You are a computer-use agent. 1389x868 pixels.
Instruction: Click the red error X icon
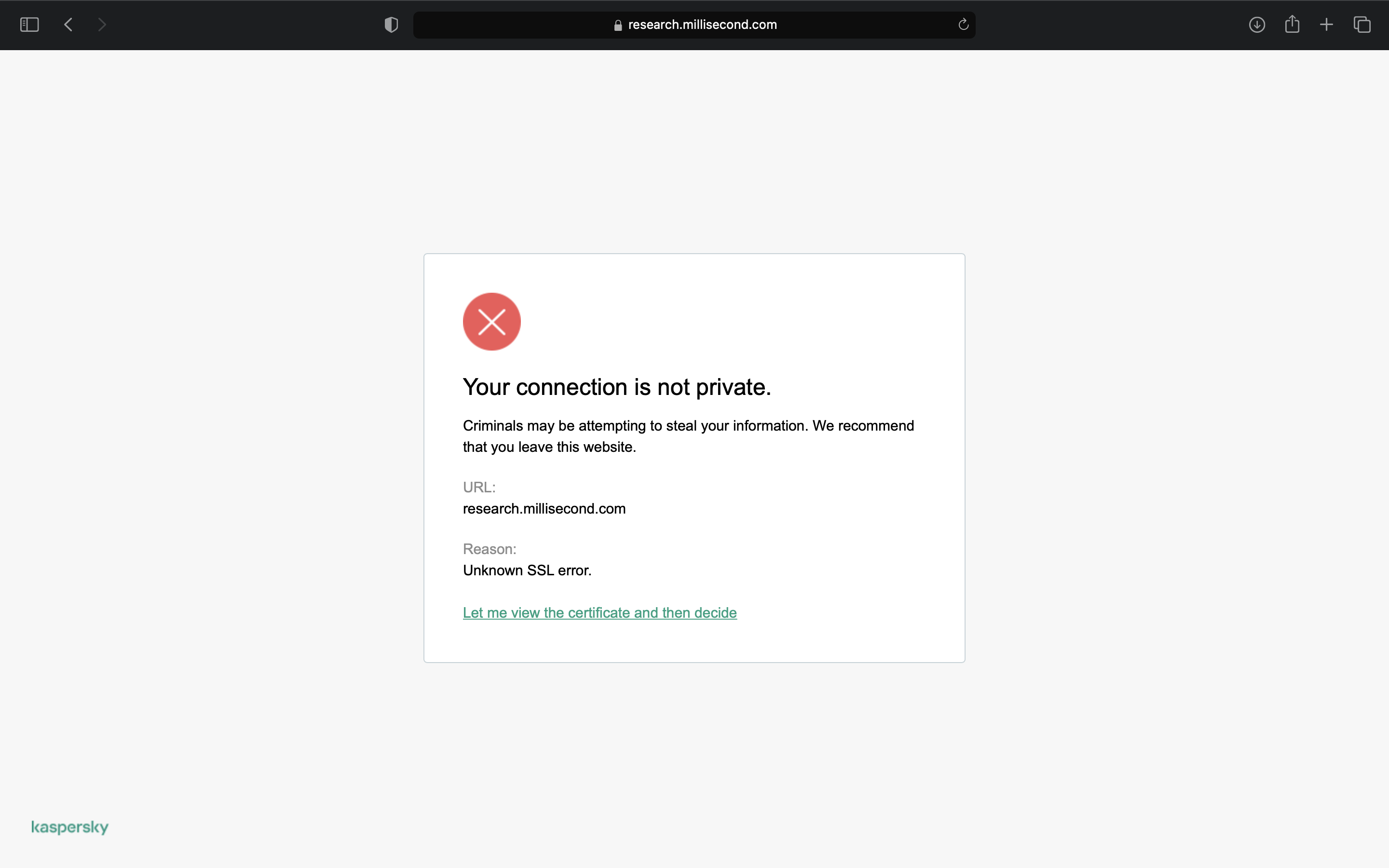[492, 322]
